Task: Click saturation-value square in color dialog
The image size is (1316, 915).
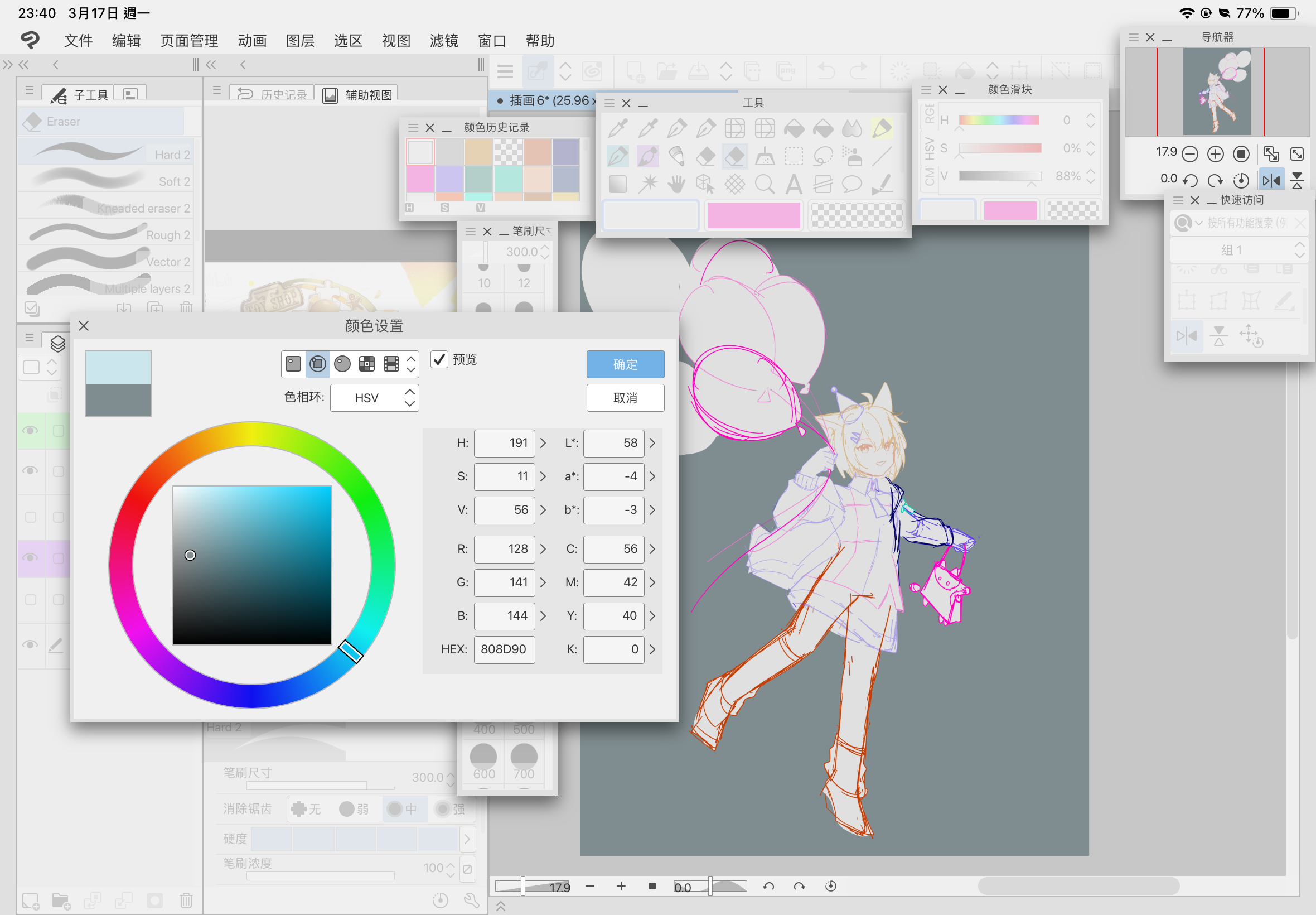Action: (252, 565)
